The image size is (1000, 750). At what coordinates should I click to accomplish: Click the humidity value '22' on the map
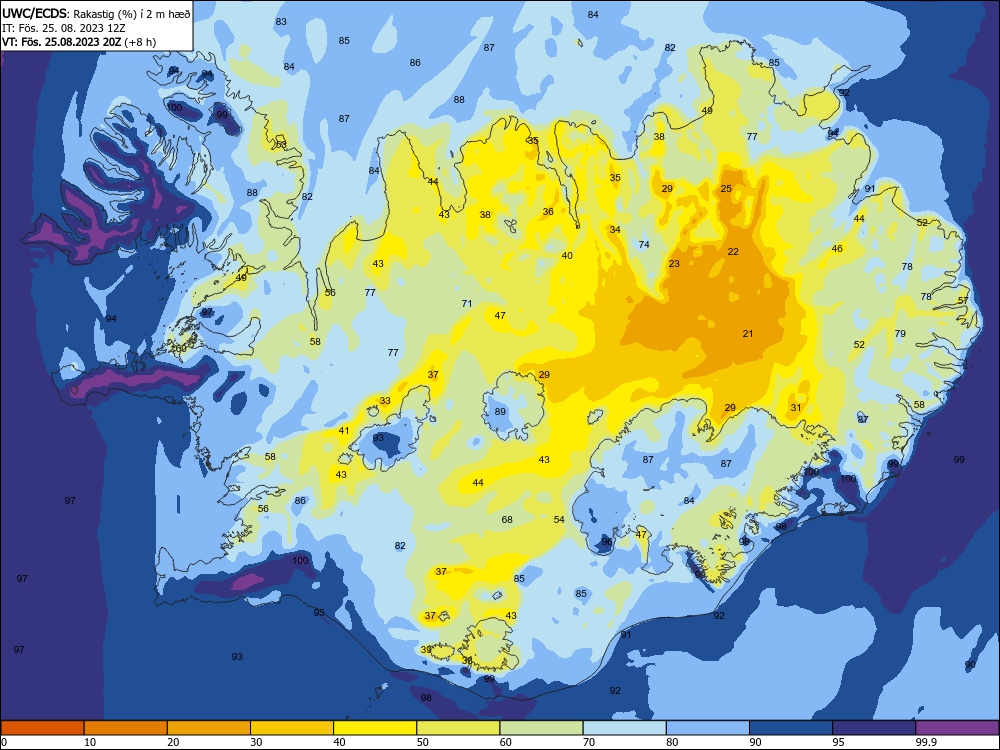(x=733, y=252)
